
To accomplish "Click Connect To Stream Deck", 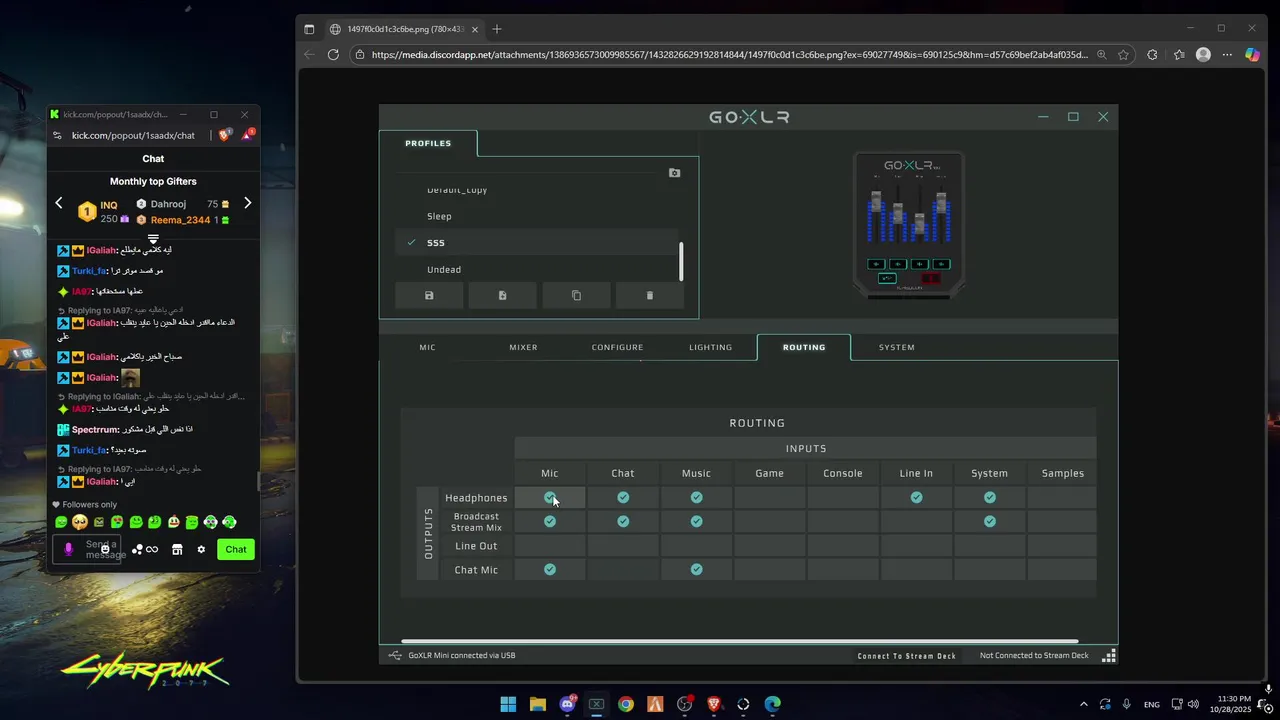I will tap(906, 656).
